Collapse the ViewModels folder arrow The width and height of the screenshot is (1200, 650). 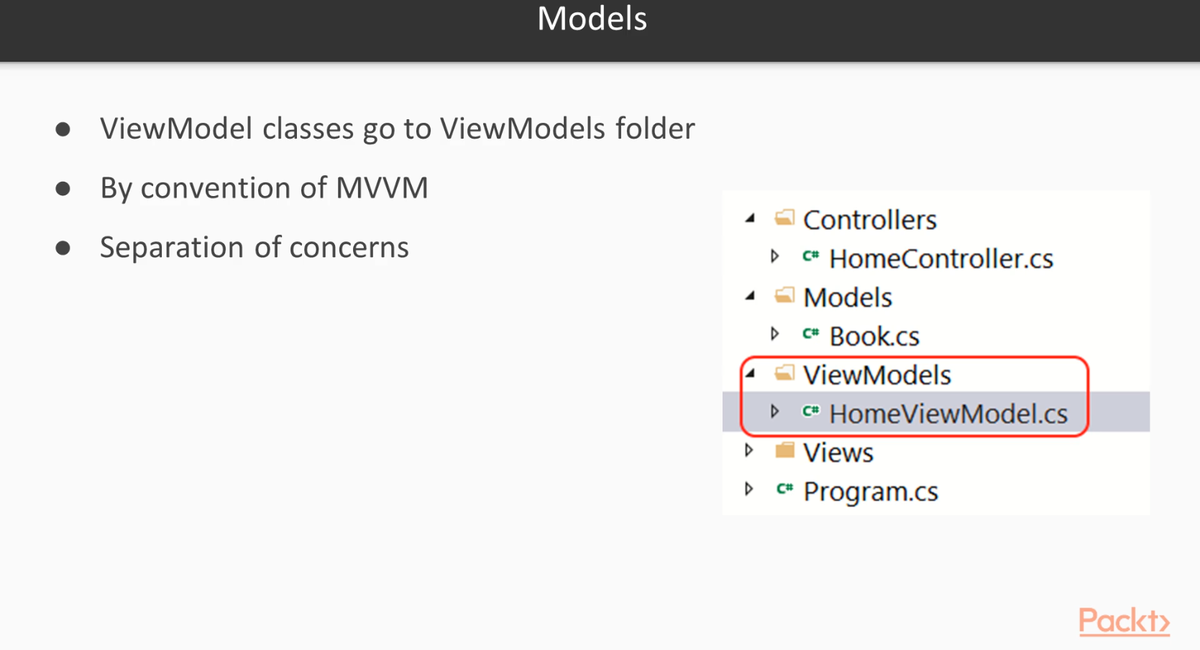click(x=751, y=376)
